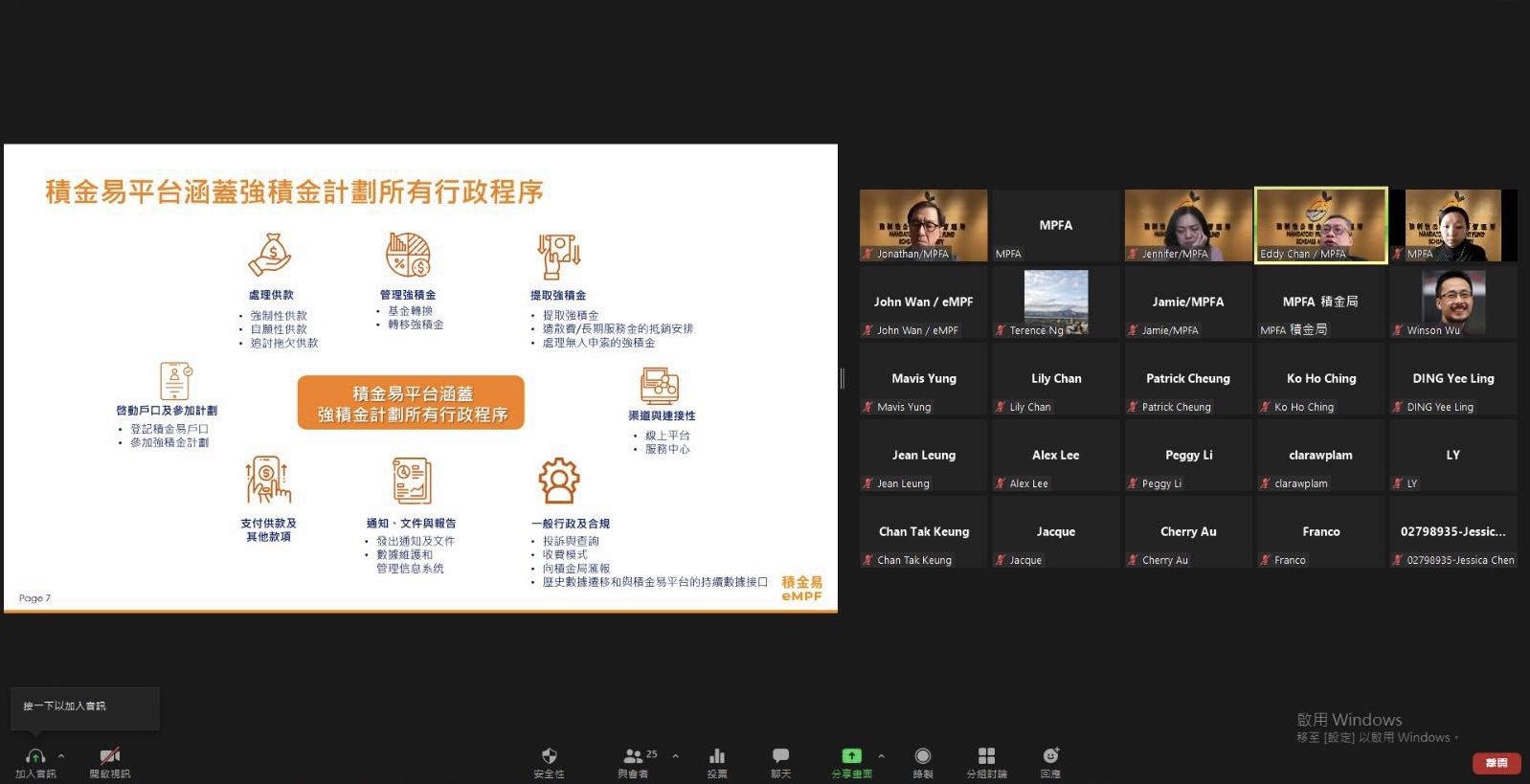Select Jennifer/MPFA video tile
The width and height of the screenshot is (1530, 784).
1188,225
